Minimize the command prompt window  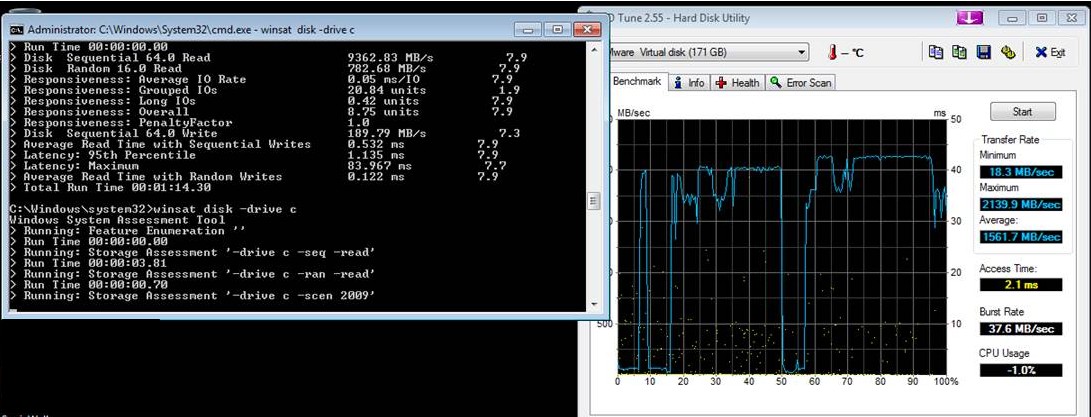click(x=529, y=29)
